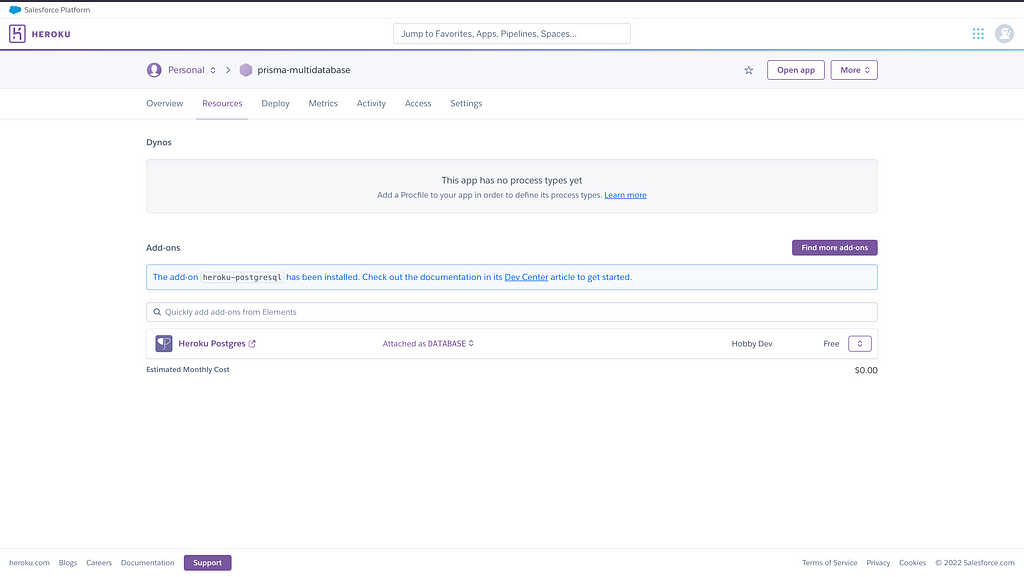Open the Cookies footer link
The width and height of the screenshot is (1024, 577).
click(912, 563)
